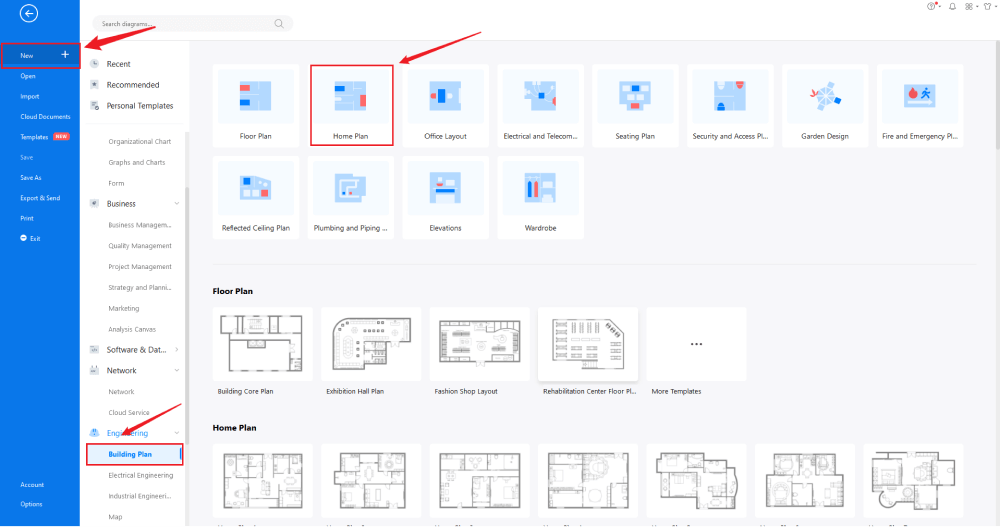Click the search magnifier icon
1000x527 pixels.
tap(279, 24)
